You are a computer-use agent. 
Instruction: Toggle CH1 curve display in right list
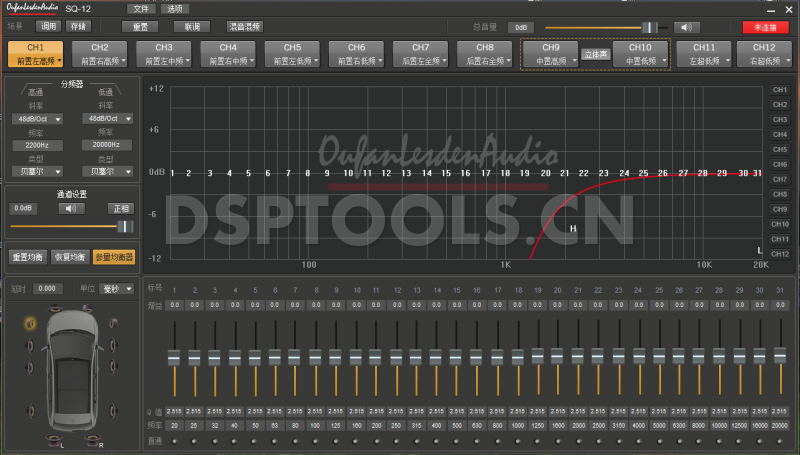780,90
